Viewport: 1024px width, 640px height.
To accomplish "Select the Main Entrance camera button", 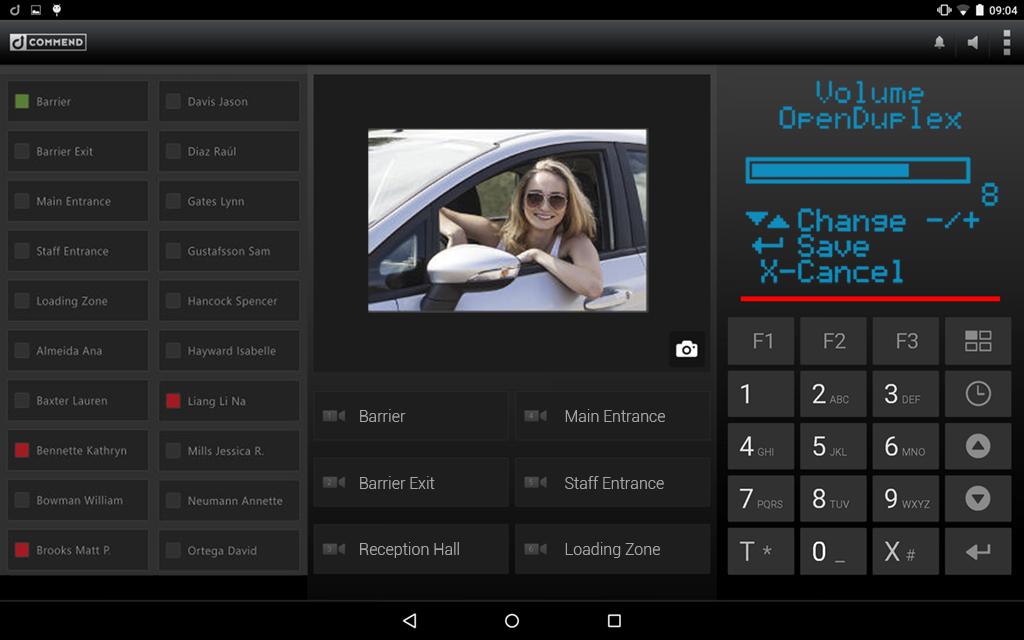I will coord(613,416).
